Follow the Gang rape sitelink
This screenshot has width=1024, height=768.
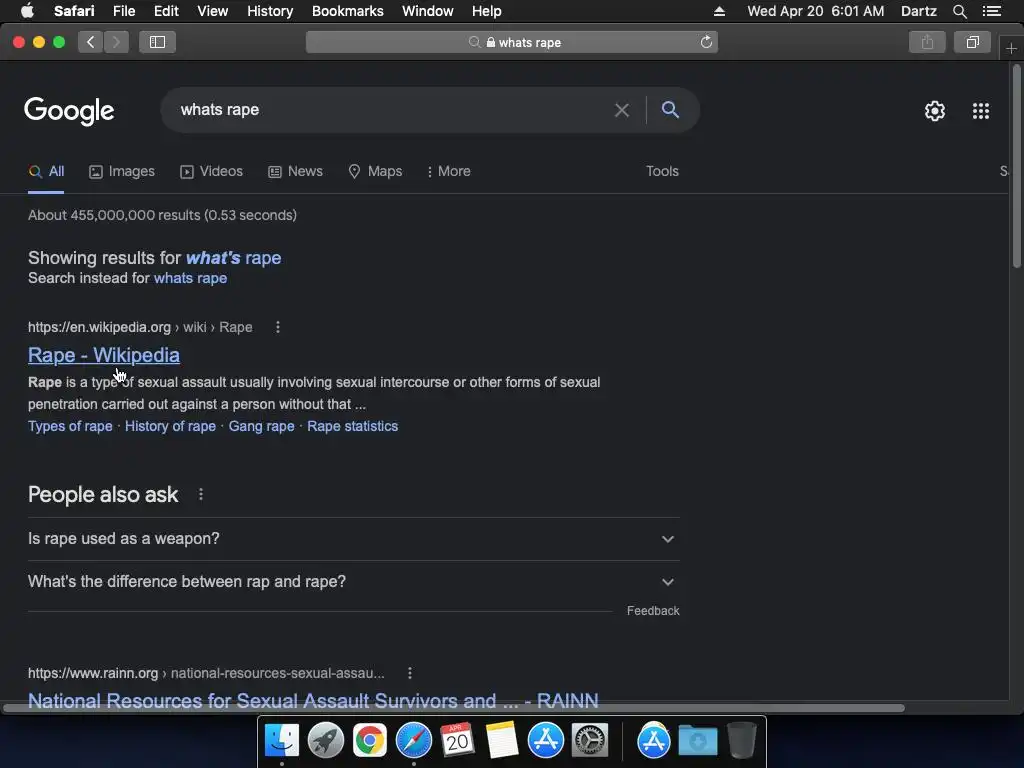pos(261,426)
